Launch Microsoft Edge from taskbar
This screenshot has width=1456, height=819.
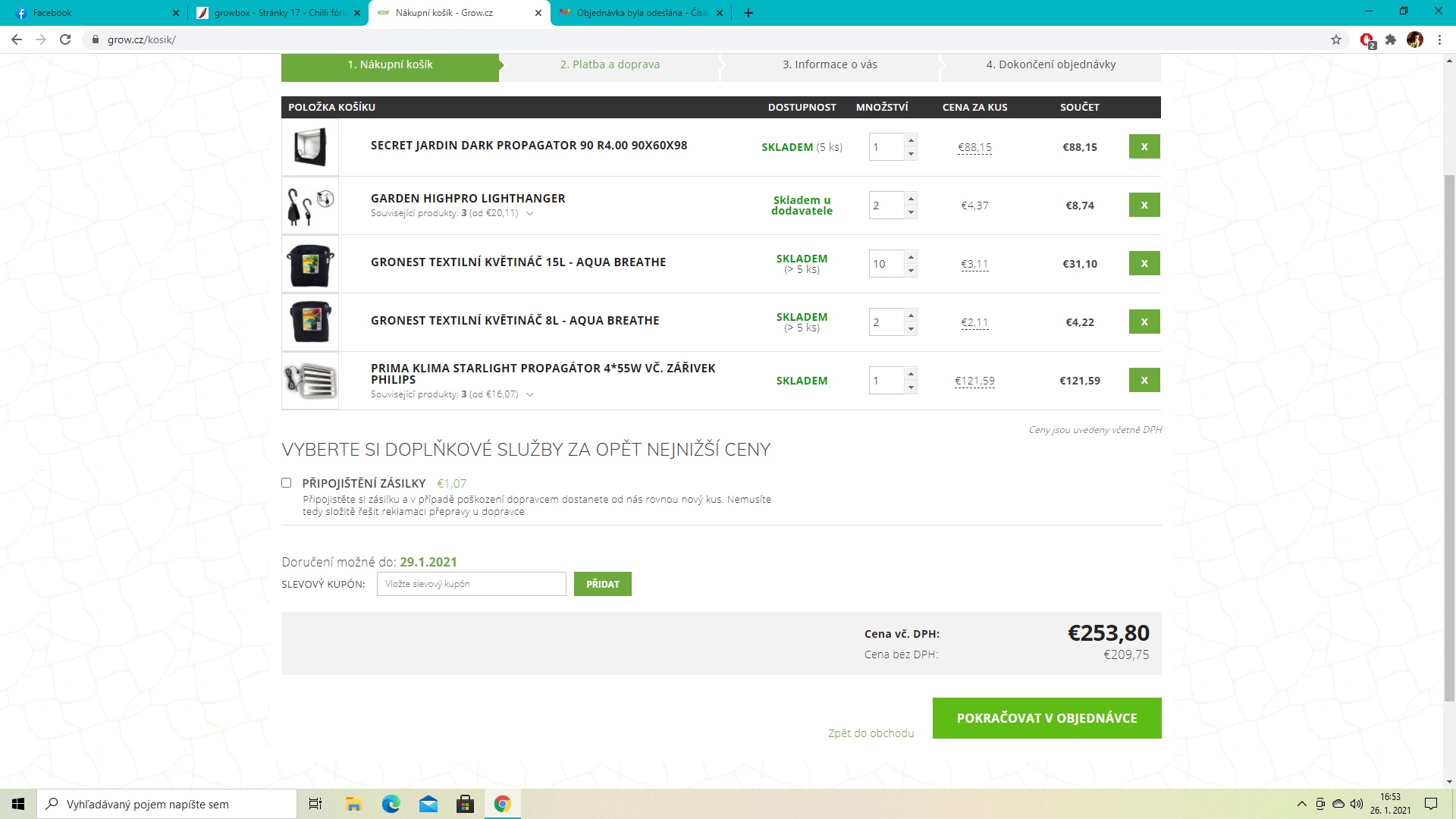[391, 804]
